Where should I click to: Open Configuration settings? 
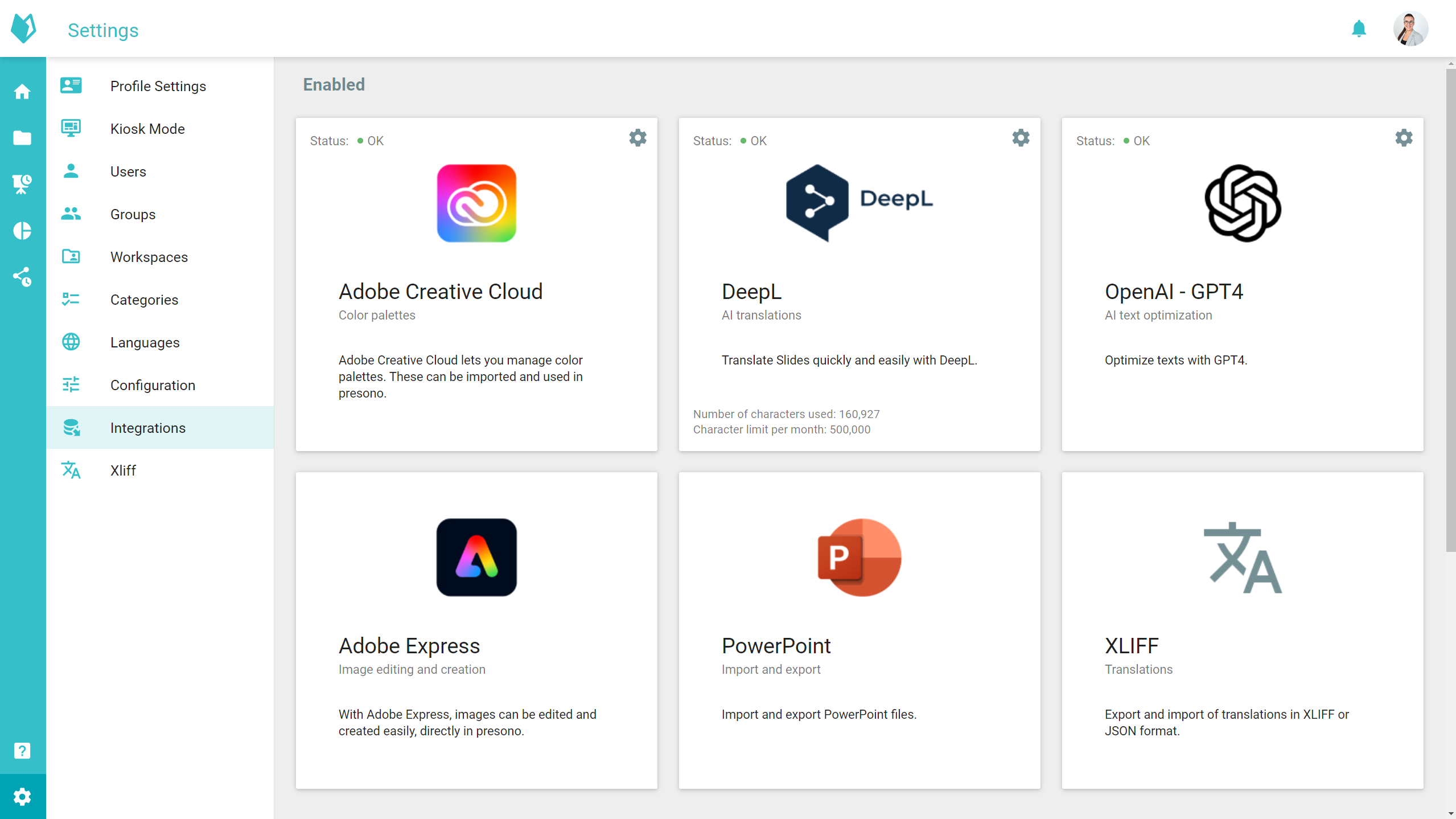point(160,384)
